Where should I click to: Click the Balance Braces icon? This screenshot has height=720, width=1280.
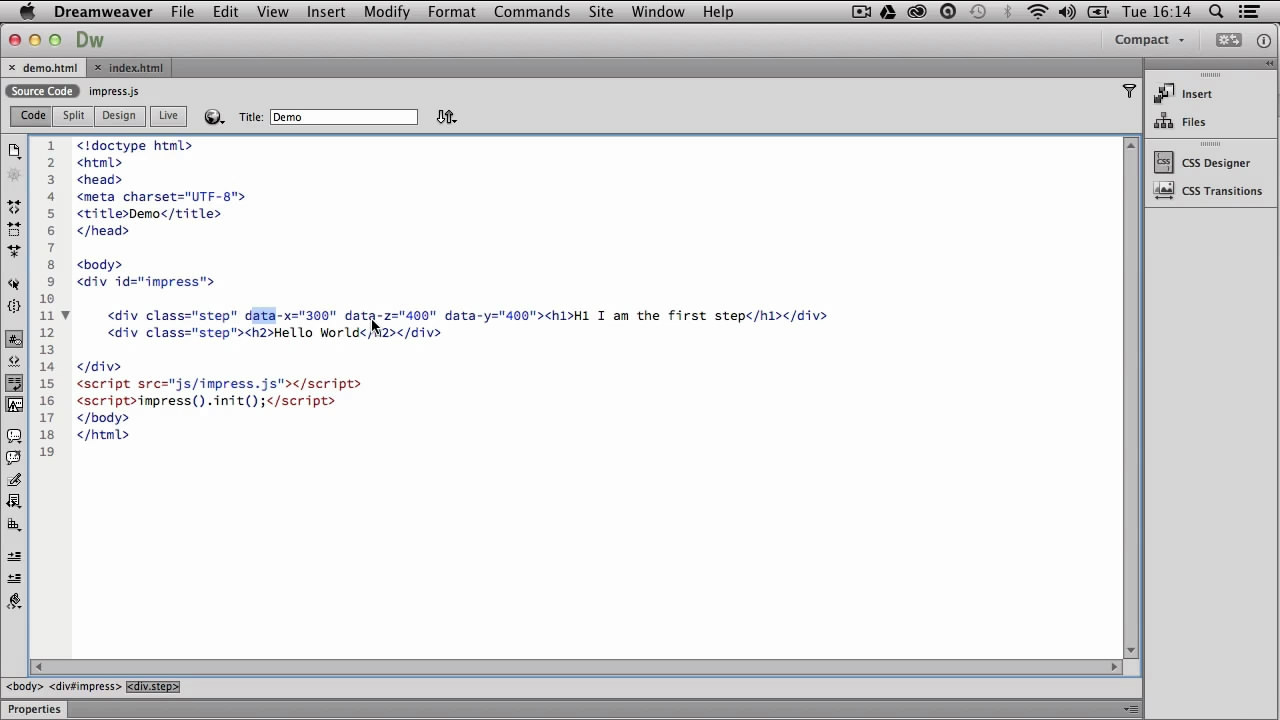pos(14,306)
